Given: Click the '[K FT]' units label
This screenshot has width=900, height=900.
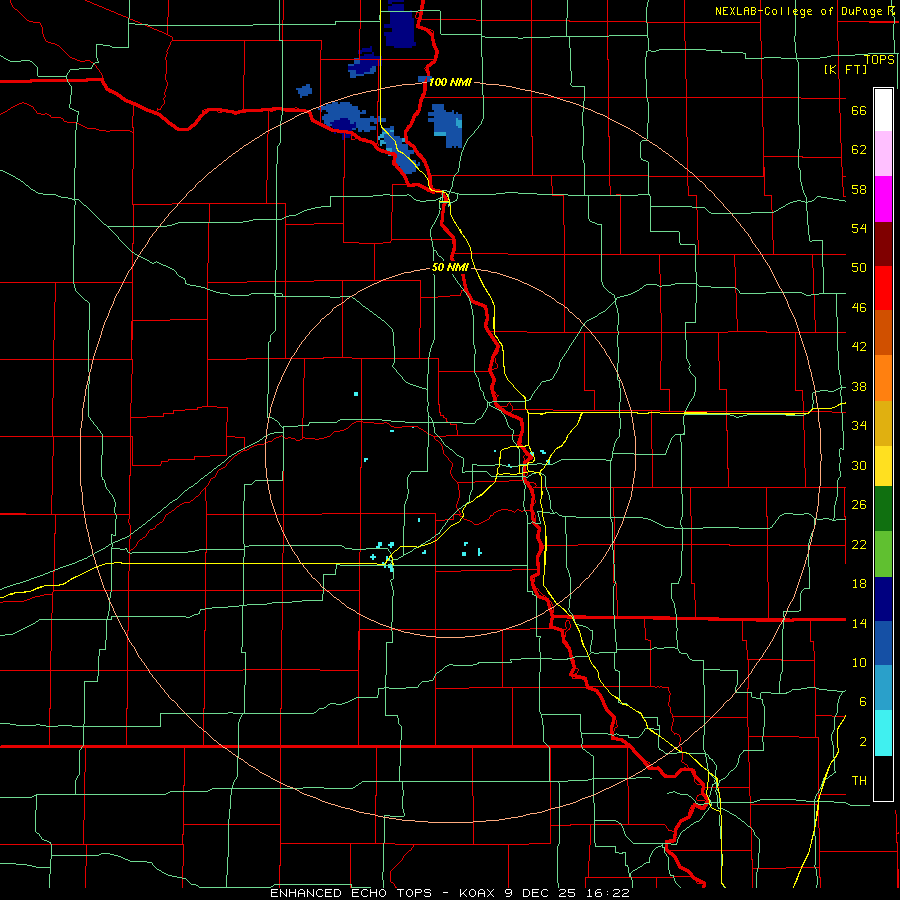Looking at the screenshot, I should pyautogui.click(x=845, y=70).
